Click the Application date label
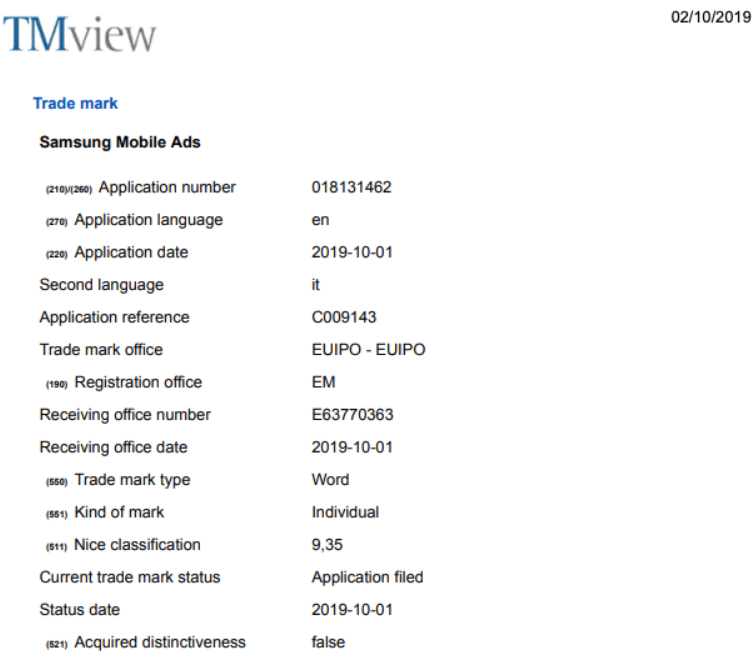The image size is (756, 657). [131, 253]
